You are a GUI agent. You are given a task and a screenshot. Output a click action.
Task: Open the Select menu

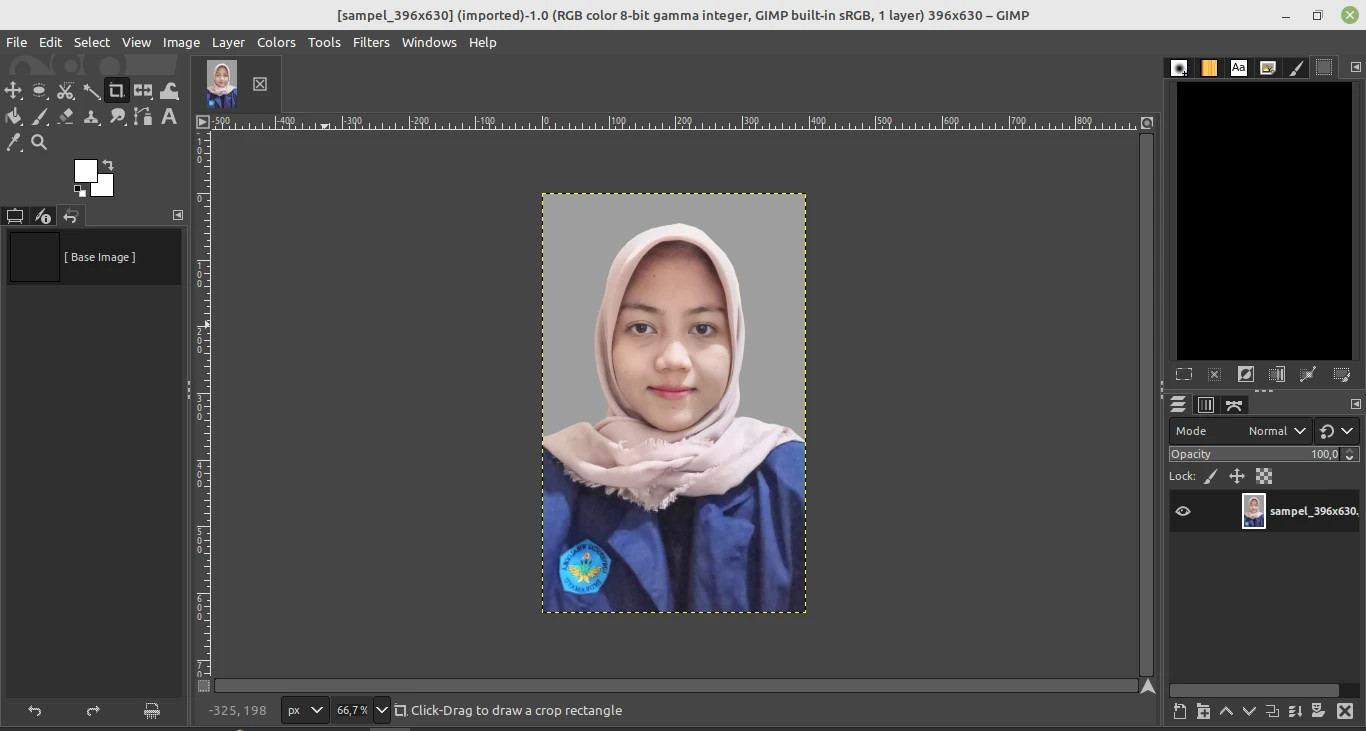pos(92,42)
